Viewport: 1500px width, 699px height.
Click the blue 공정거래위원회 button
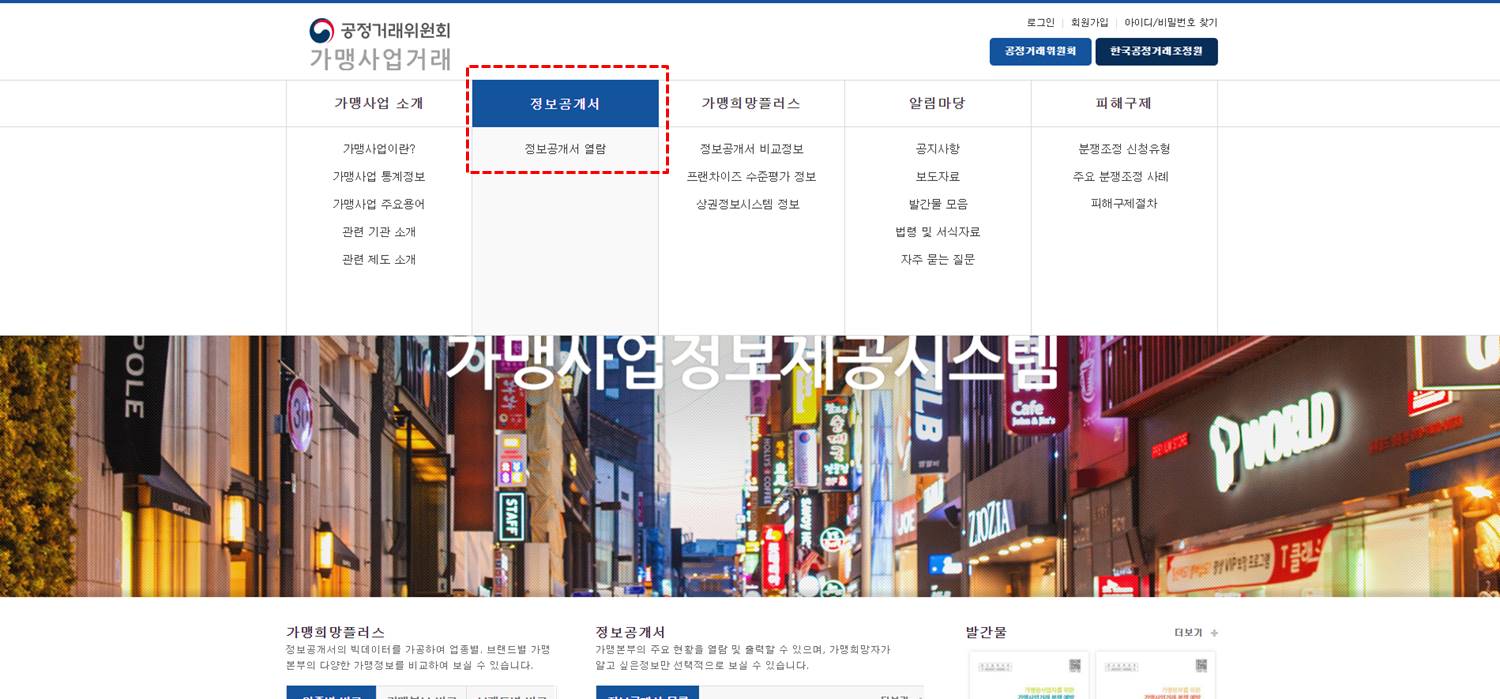pyautogui.click(x=1040, y=51)
